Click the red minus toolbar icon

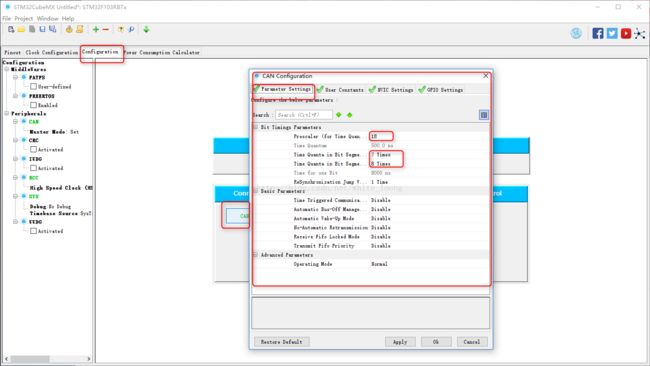[x=106, y=29]
